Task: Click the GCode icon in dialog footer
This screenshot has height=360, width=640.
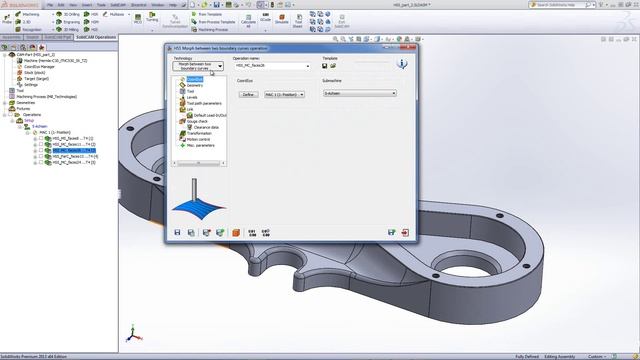Action: pos(252,233)
